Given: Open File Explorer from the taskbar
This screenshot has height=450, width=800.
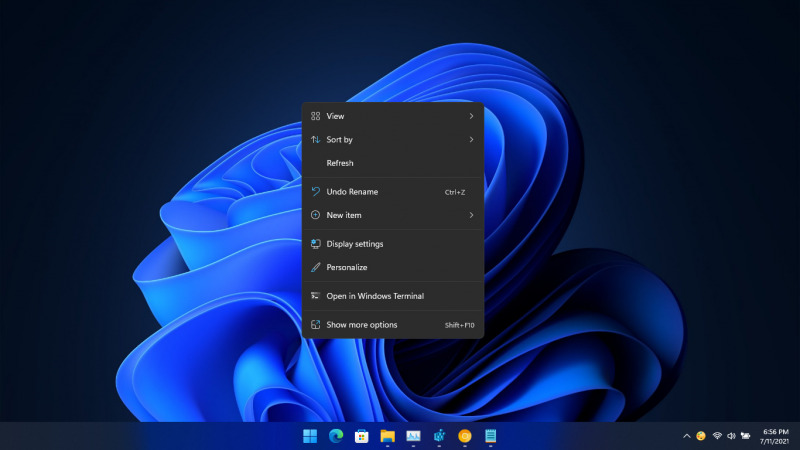Looking at the screenshot, I should tap(387, 436).
